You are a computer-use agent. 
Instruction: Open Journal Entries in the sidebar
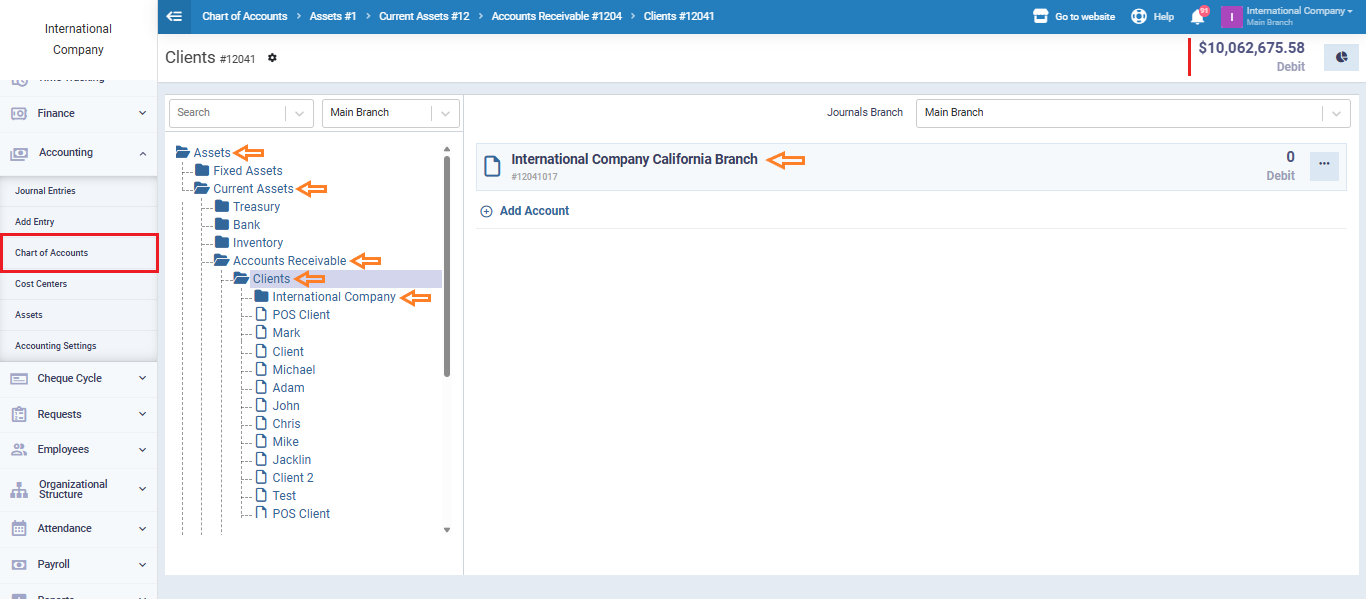pos(45,191)
